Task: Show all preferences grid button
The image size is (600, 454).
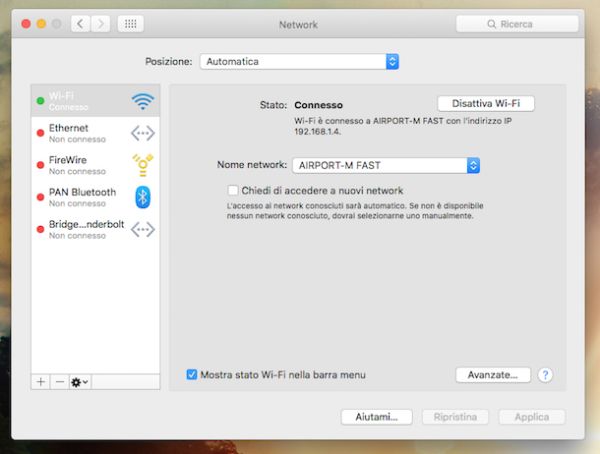Action: click(x=130, y=23)
